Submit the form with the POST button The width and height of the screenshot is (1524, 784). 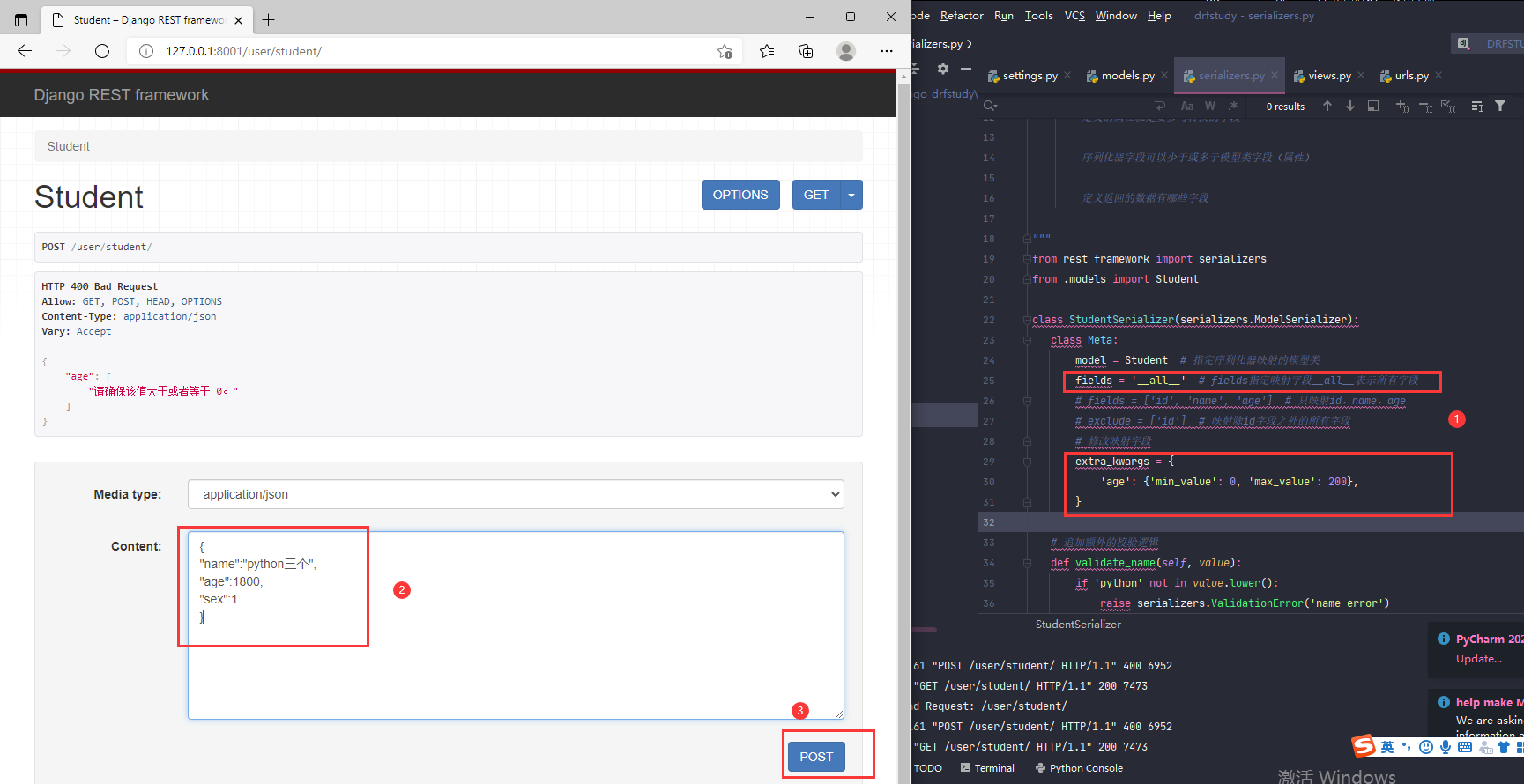tap(816, 757)
